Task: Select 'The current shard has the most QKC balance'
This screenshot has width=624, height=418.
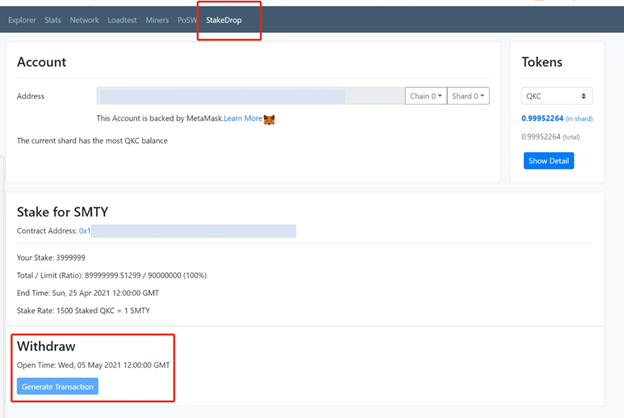Action: [92, 141]
